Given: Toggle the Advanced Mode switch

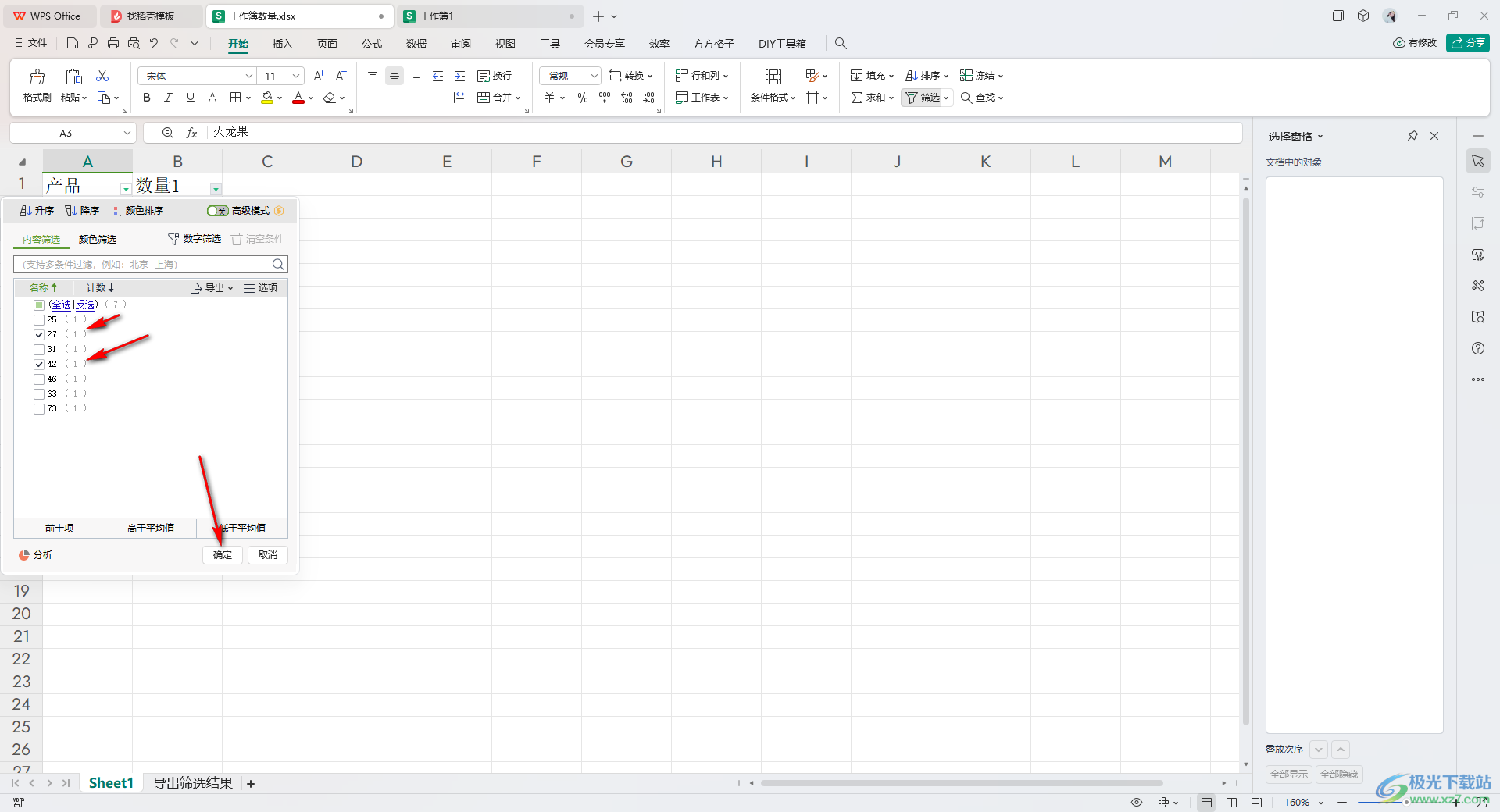Looking at the screenshot, I should tap(217, 211).
